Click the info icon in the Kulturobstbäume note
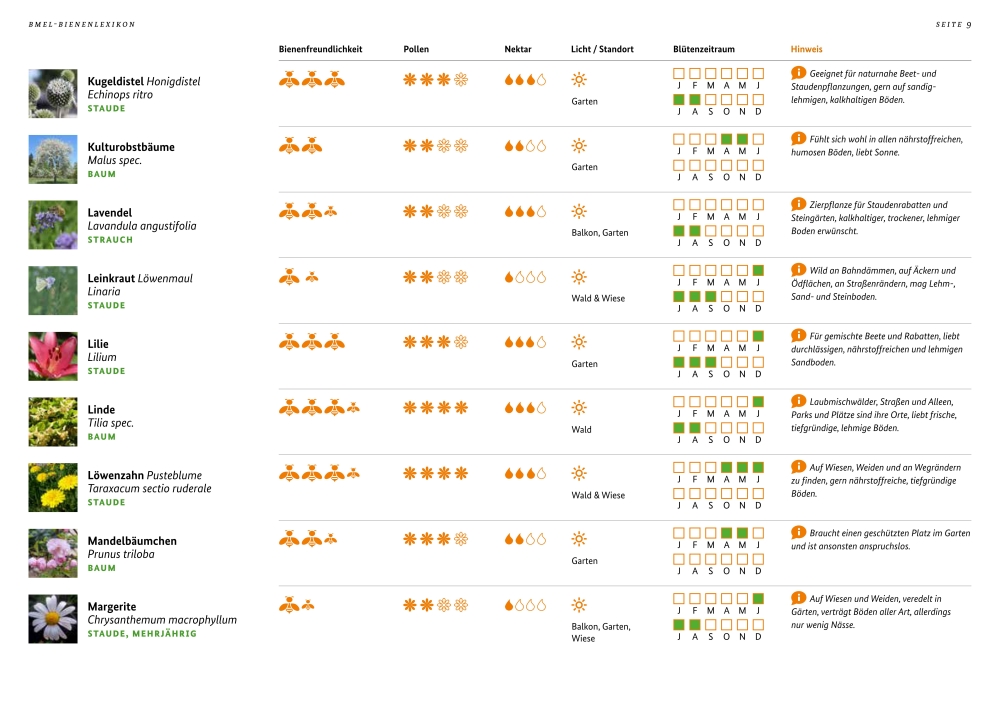 click(798, 138)
